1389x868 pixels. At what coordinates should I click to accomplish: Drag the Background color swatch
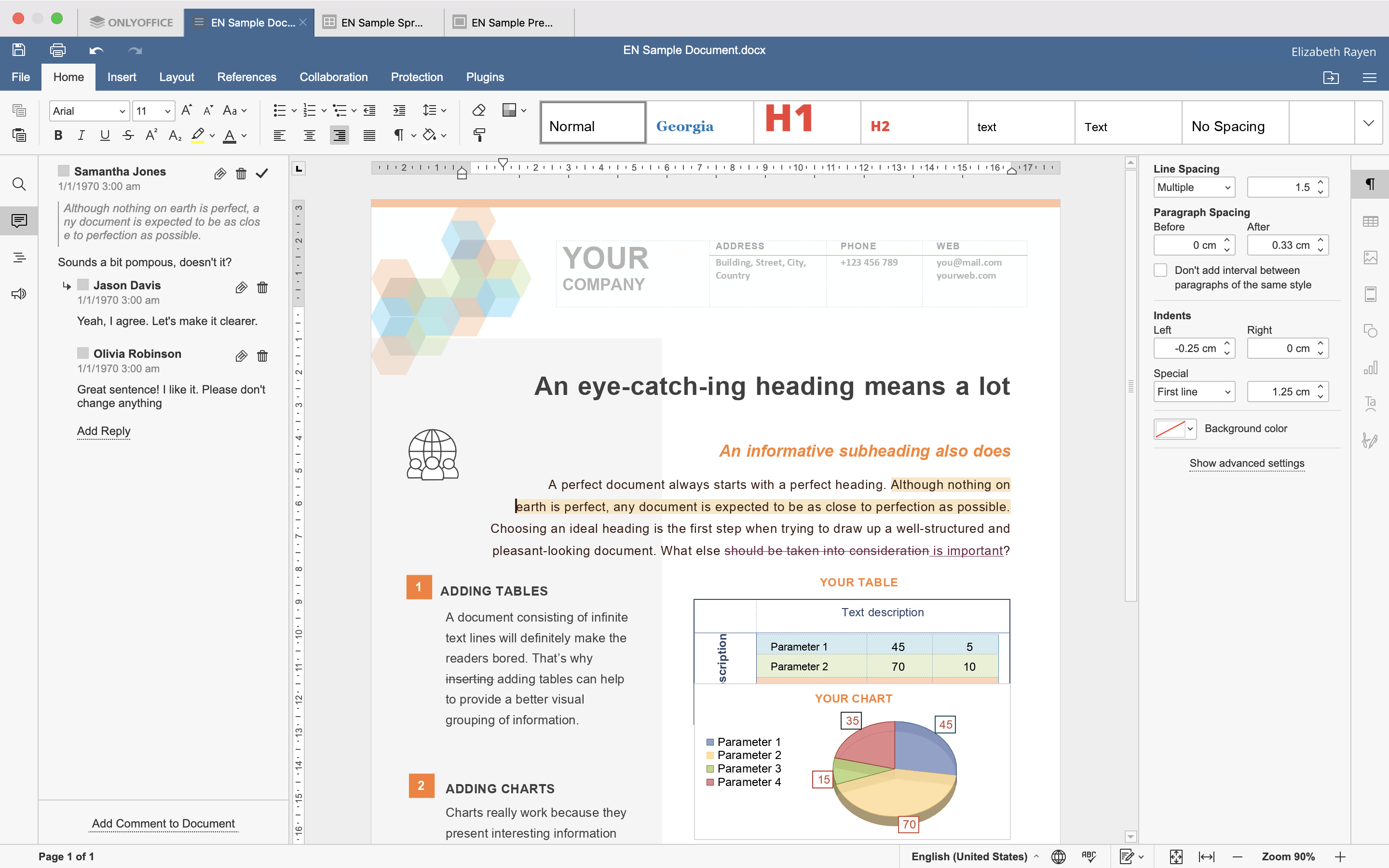tap(1175, 428)
